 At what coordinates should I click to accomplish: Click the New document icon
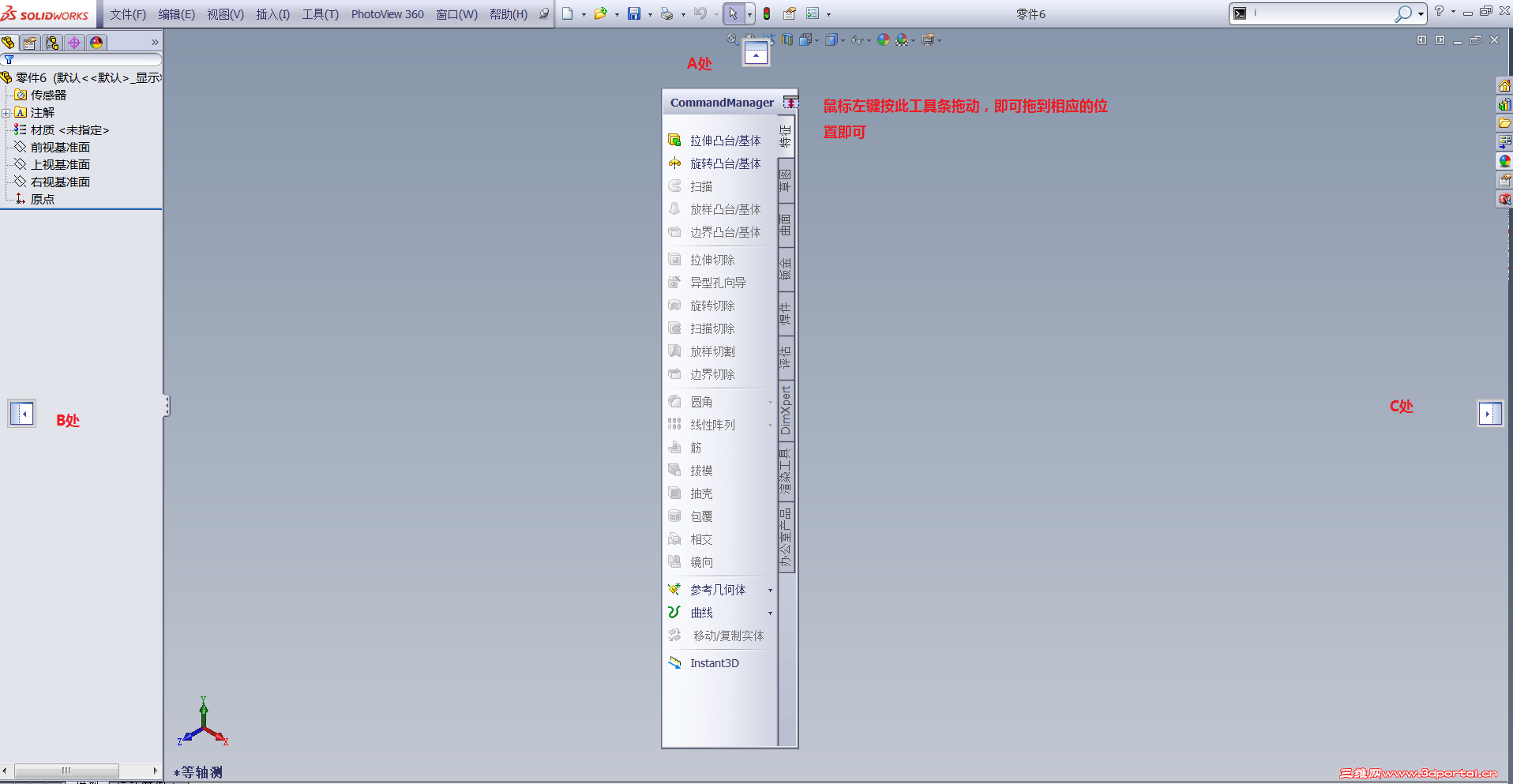tap(568, 14)
